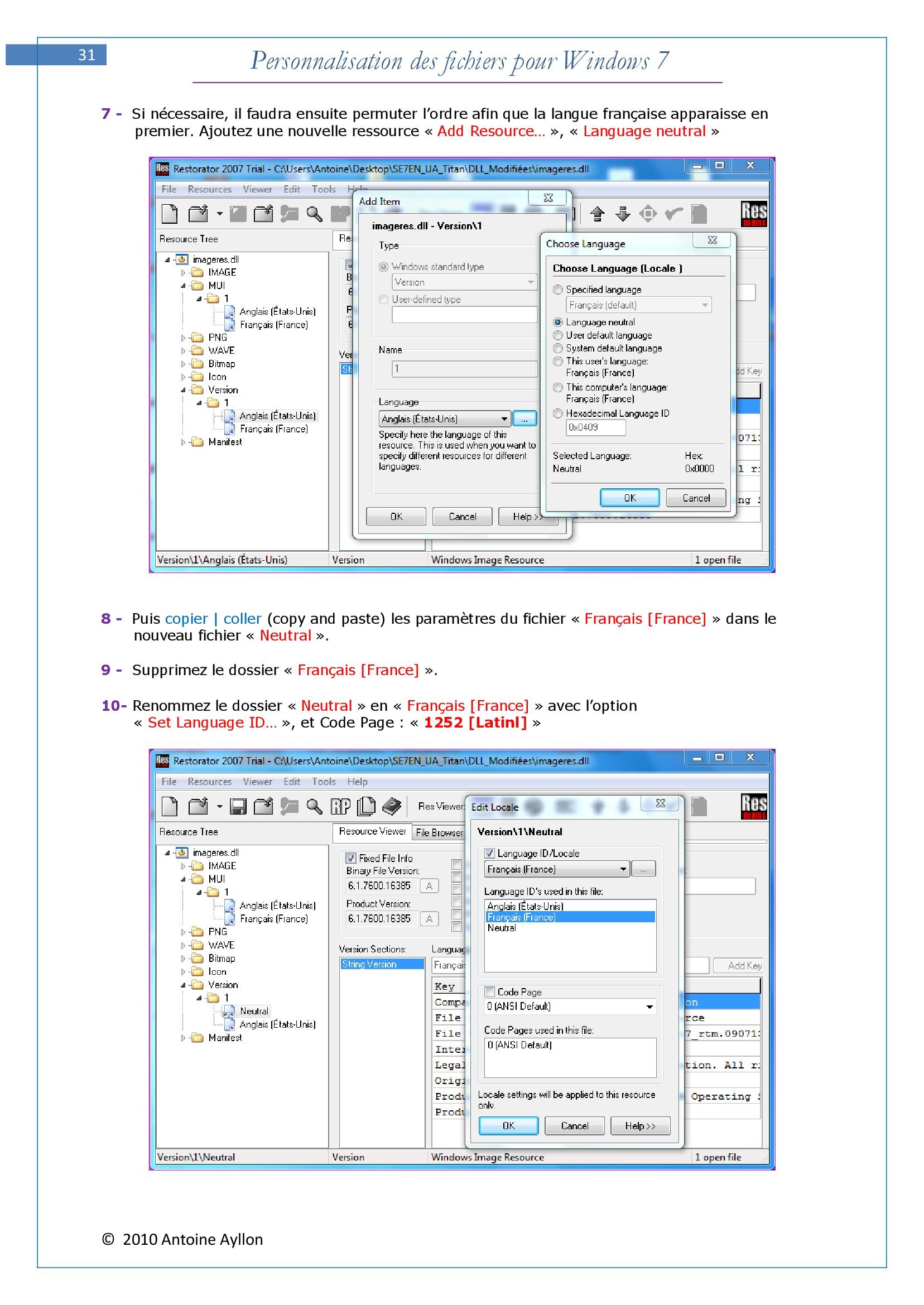
Task: Click Cancel in the Add Item dialog
Action: tap(462, 517)
